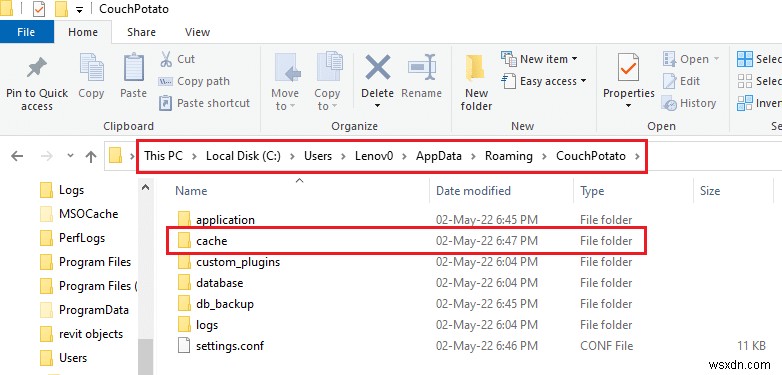Select revit objects in navigation pane
The image size is (782, 375).
click(x=91, y=334)
